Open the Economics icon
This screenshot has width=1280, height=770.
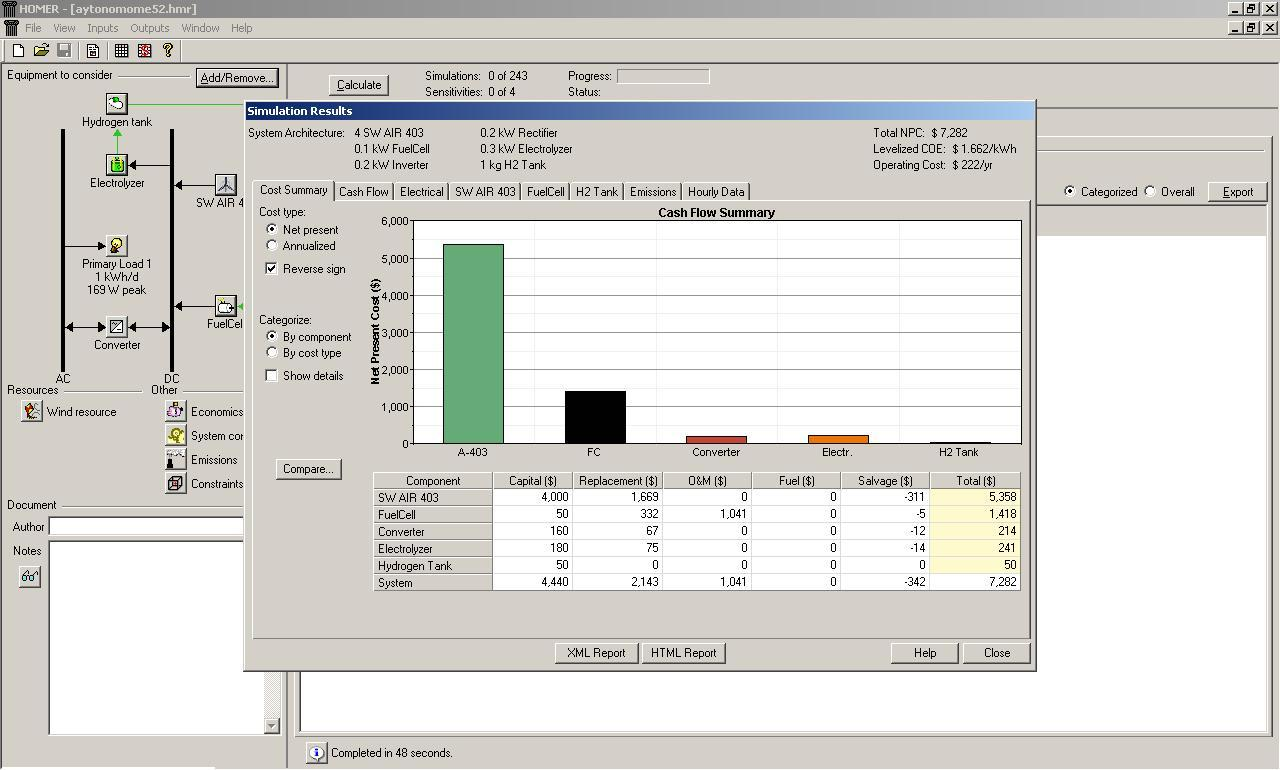[x=176, y=411]
